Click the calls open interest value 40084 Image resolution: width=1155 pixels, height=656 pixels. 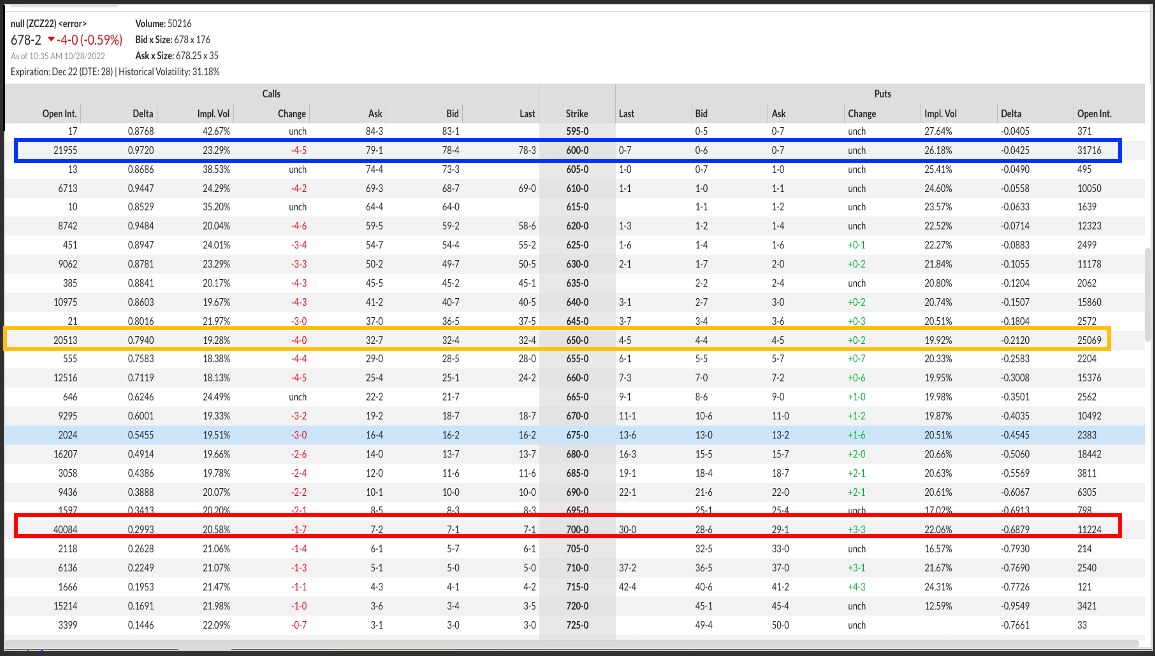coord(65,529)
